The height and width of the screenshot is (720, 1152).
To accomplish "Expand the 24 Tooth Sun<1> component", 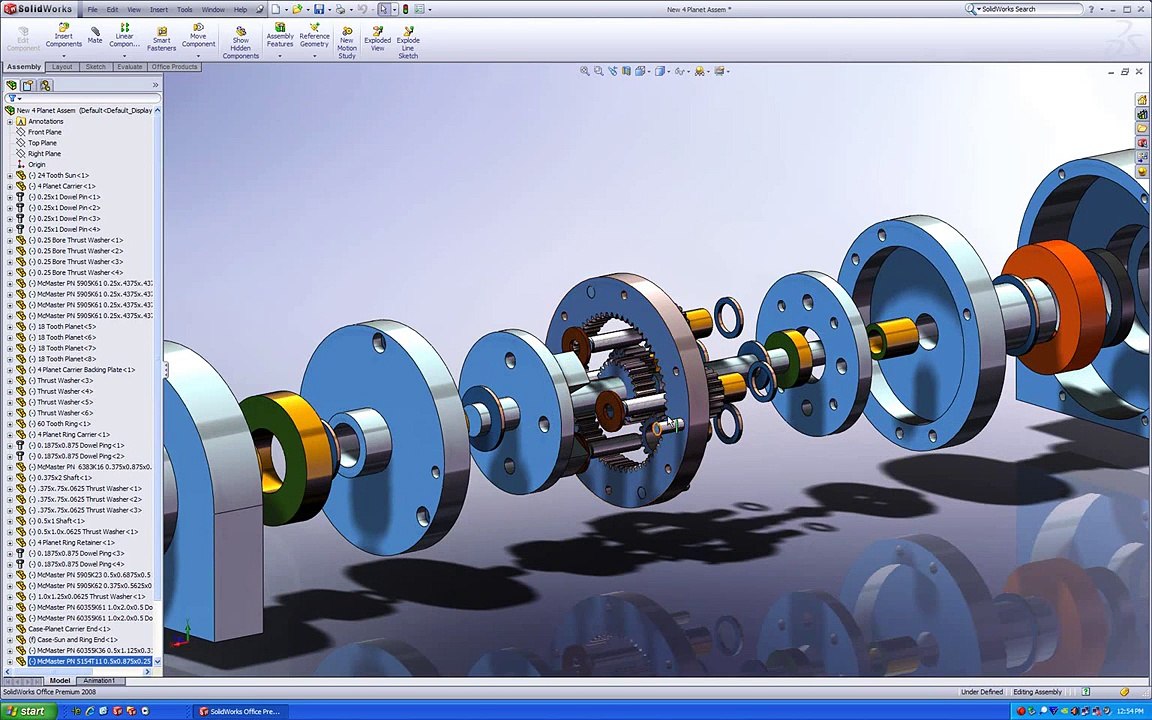I will 10,176.
